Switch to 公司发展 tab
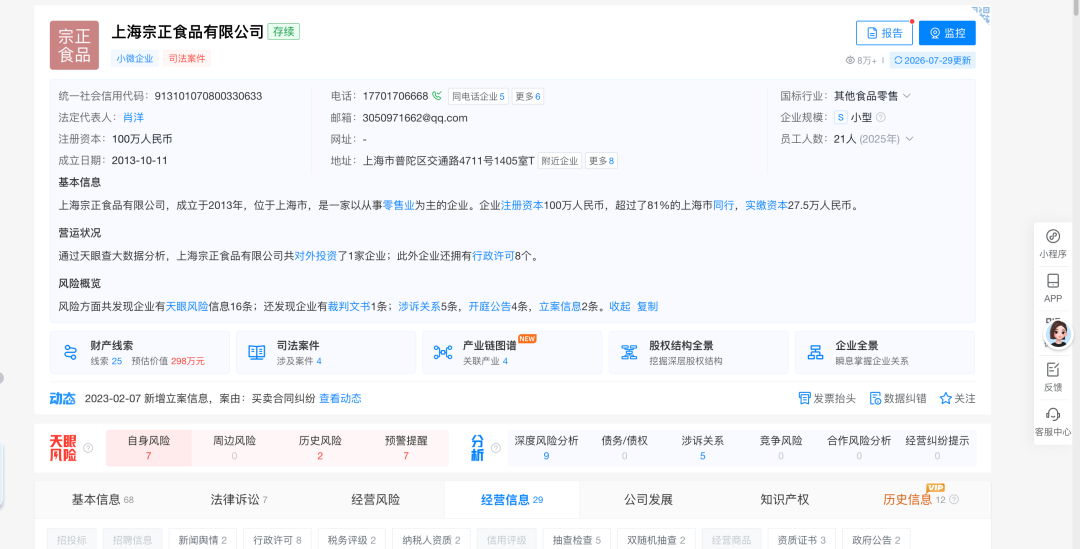Screen dimensions: 1080x549 (648, 500)
